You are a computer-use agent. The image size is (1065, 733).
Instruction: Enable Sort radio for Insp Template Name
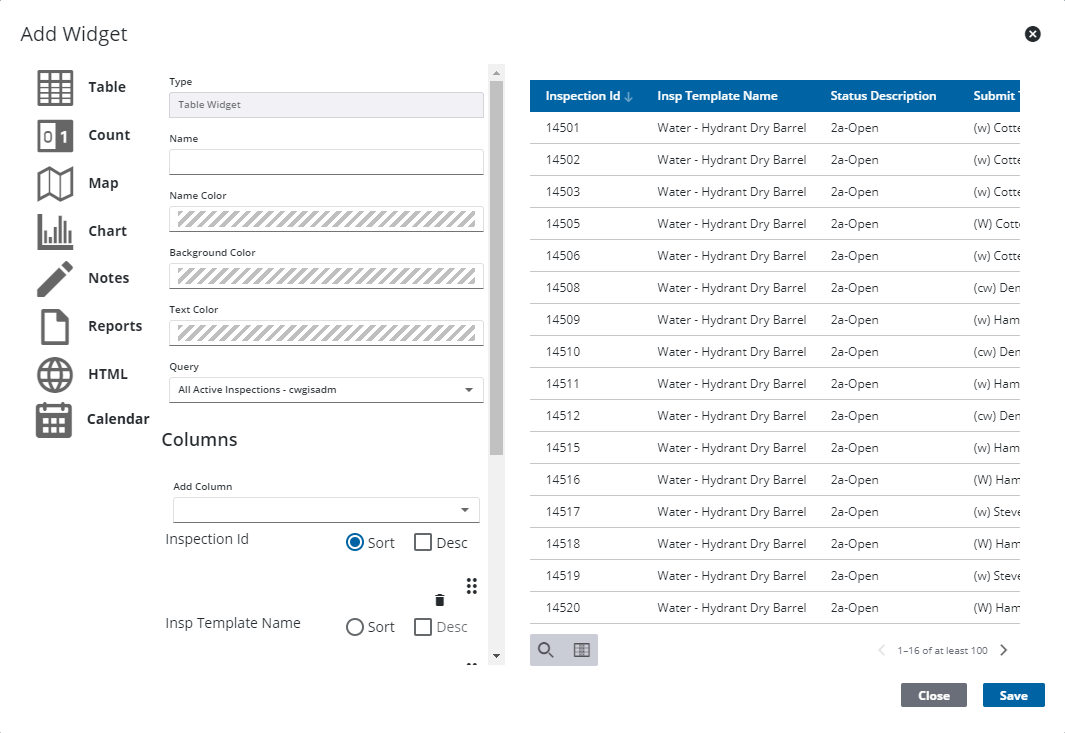[x=354, y=627]
